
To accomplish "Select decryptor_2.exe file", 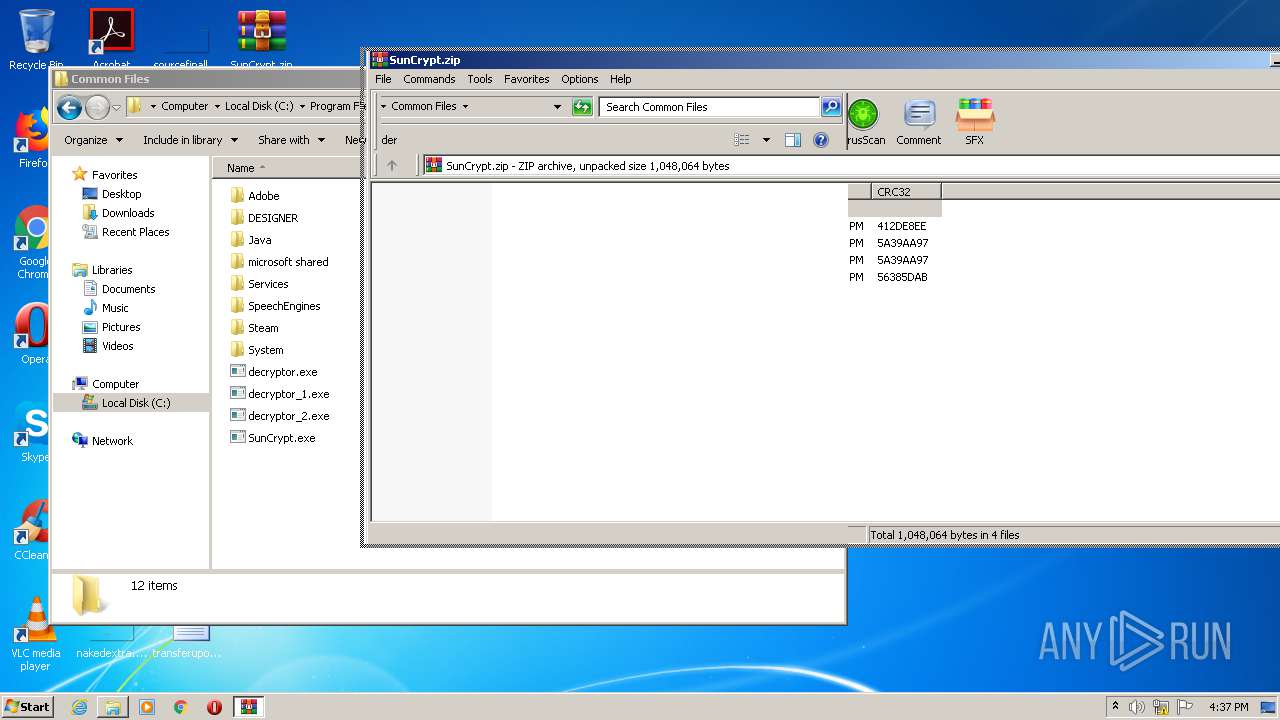I will [x=288, y=416].
